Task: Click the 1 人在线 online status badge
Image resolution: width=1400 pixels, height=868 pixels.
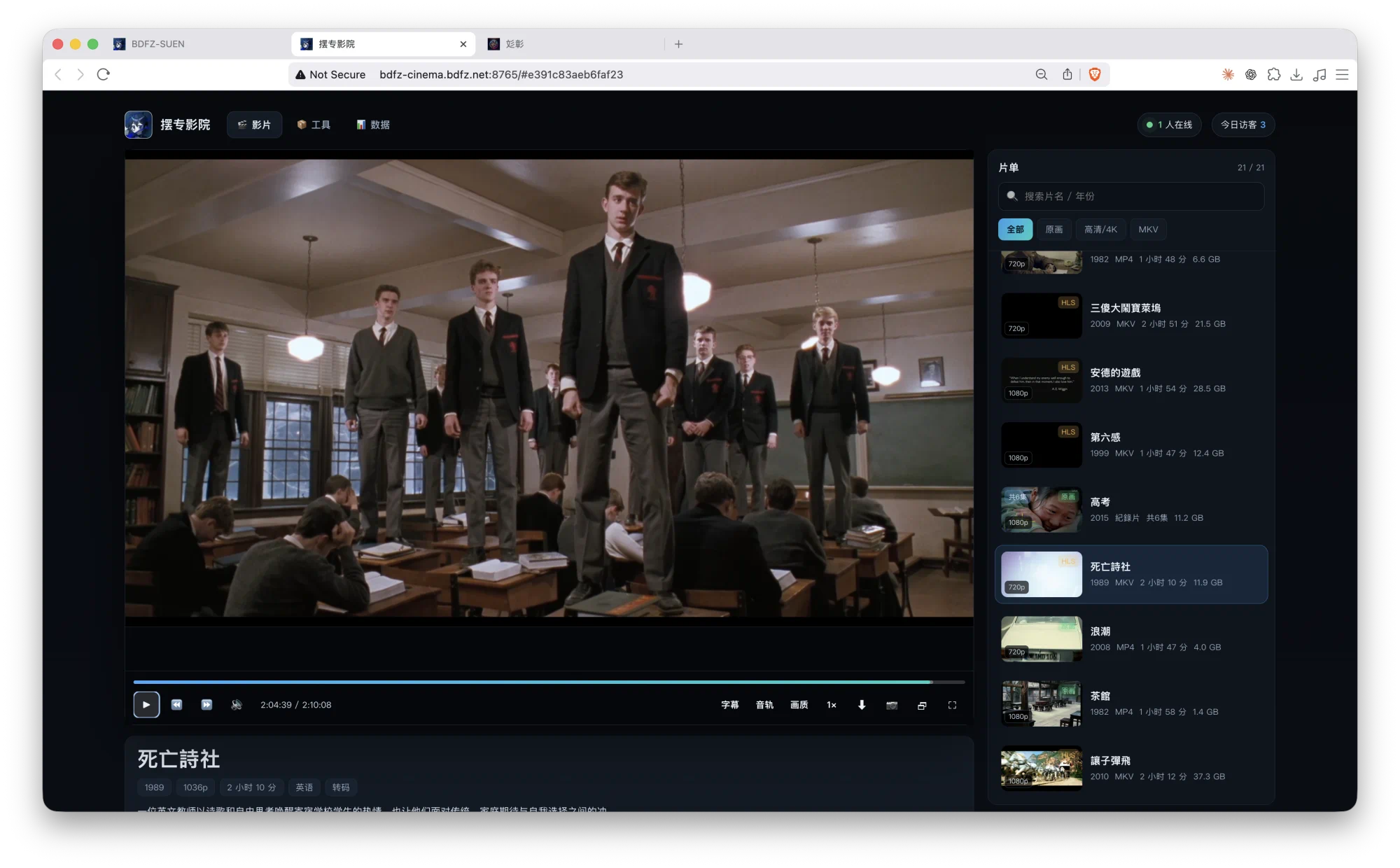Action: (x=1170, y=125)
